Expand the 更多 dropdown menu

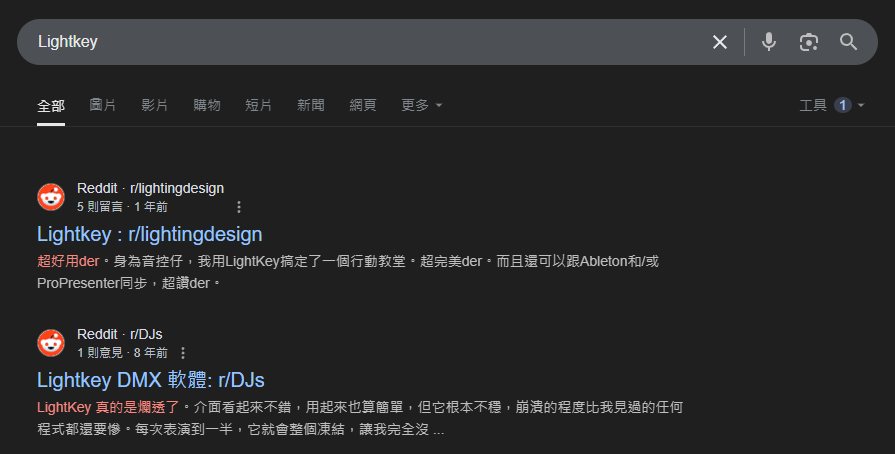click(x=422, y=105)
